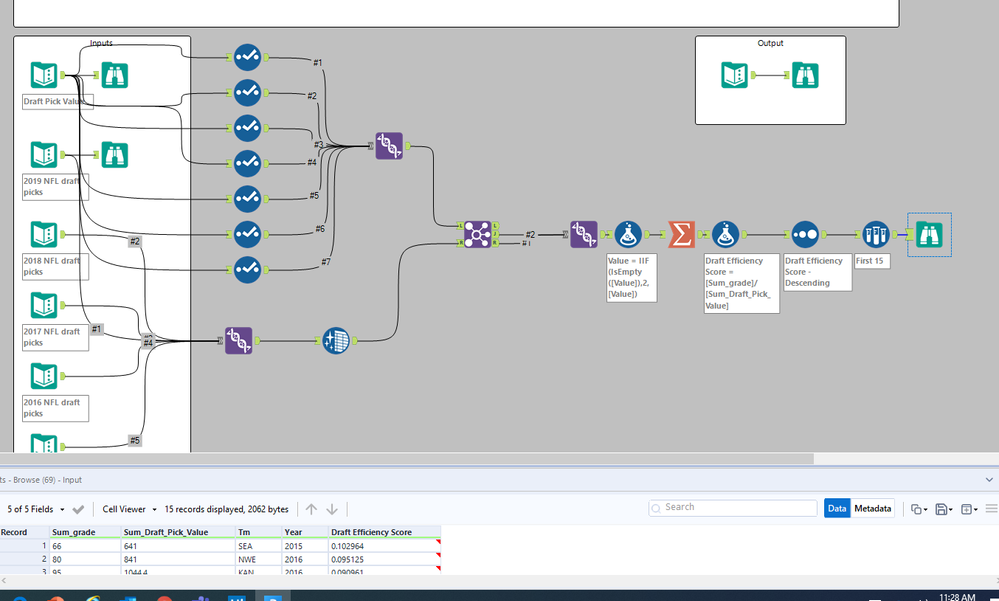This screenshot has height=601, width=999.
Task: Click the Join tool on the canvas
Action: point(477,234)
